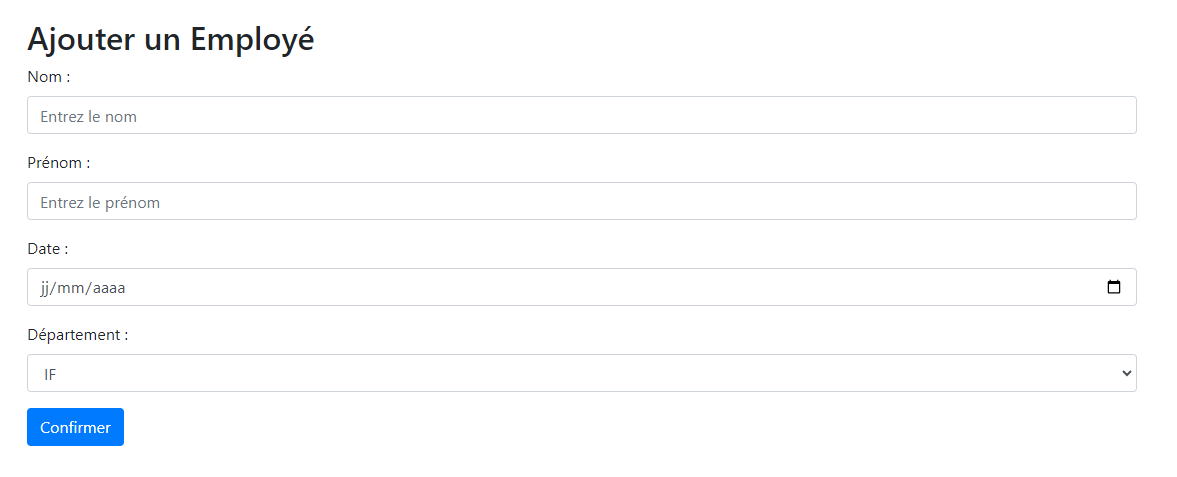Viewport: 1177px width, 477px height.
Task: Select the month segment 'mm' in Date
Action: point(70,288)
